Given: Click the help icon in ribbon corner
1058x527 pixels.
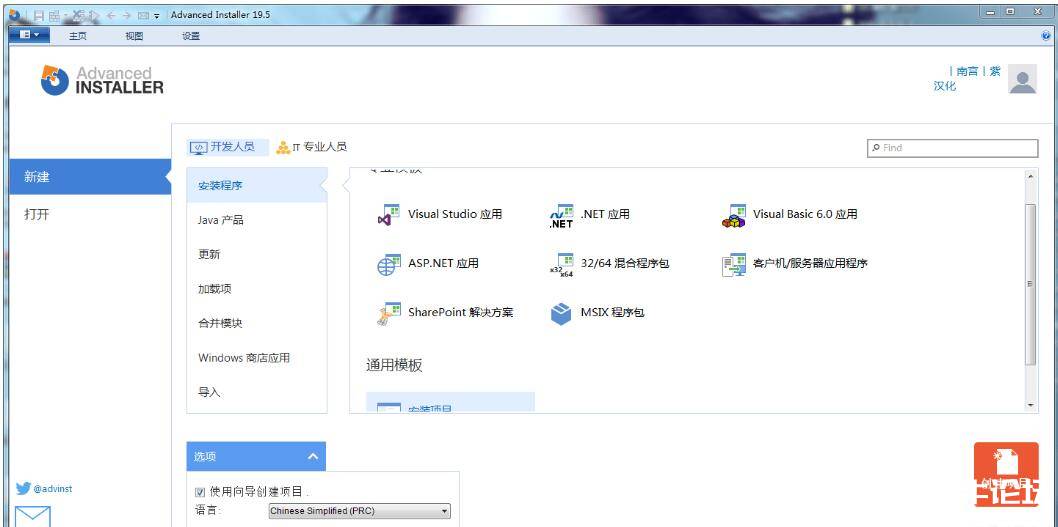Looking at the screenshot, I should pyautogui.click(x=1047, y=36).
